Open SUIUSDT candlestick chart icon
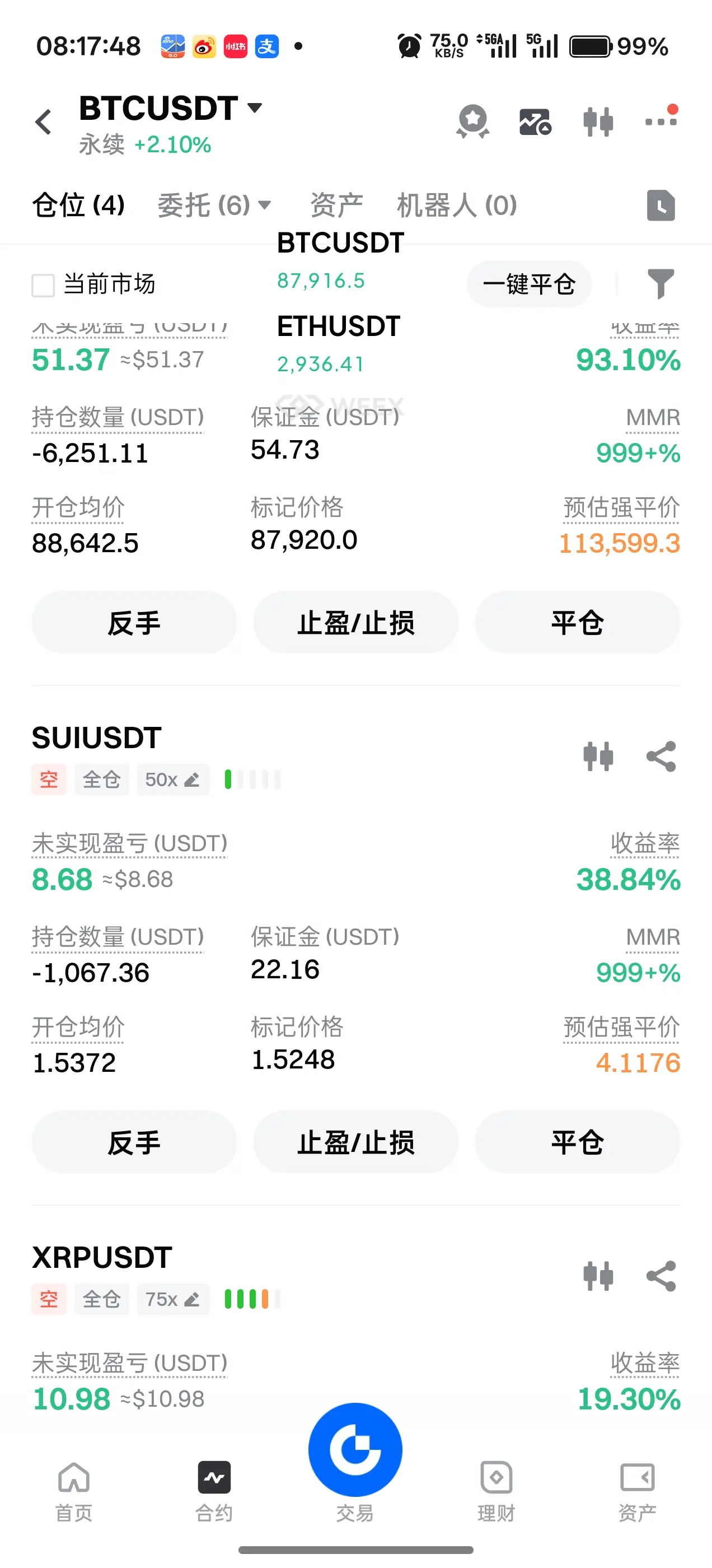This screenshot has width=712, height=1568. point(598,757)
